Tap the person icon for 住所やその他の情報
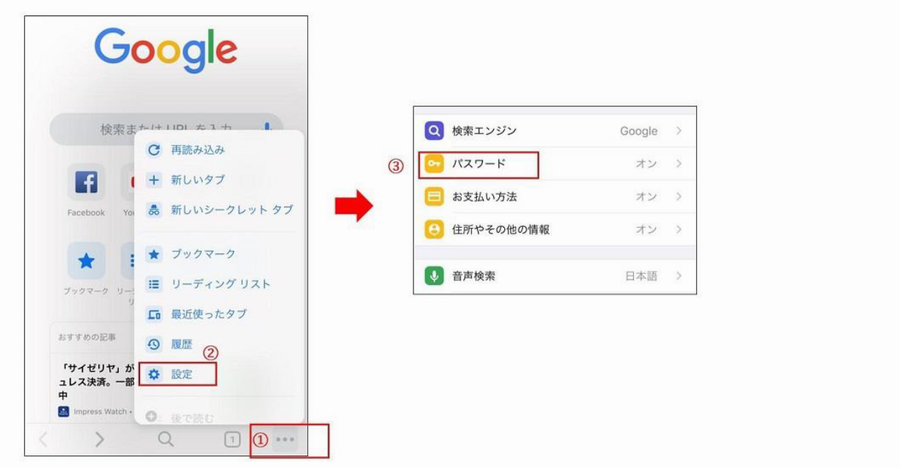 click(434, 229)
